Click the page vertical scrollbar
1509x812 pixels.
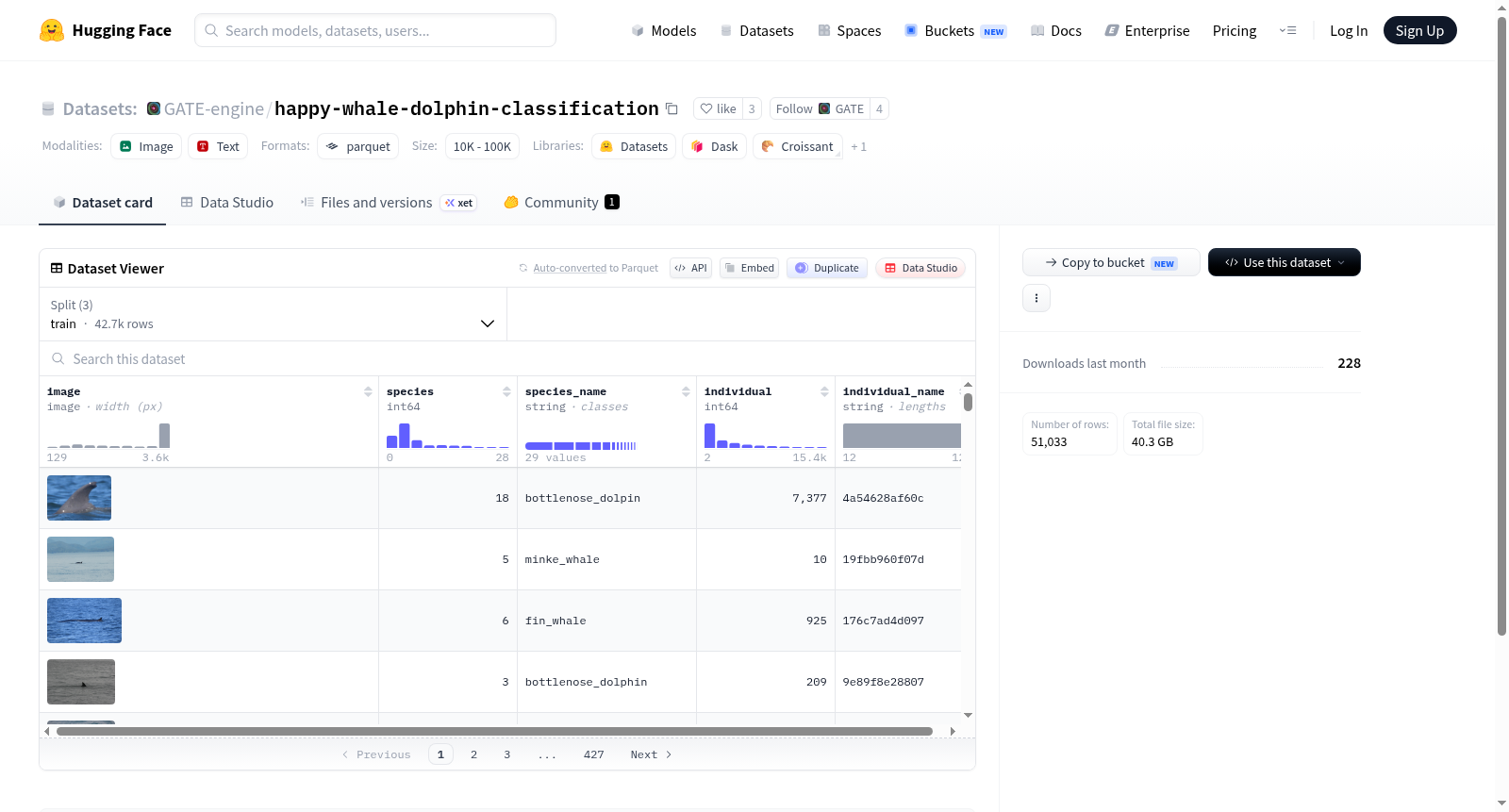[x=1501, y=325]
